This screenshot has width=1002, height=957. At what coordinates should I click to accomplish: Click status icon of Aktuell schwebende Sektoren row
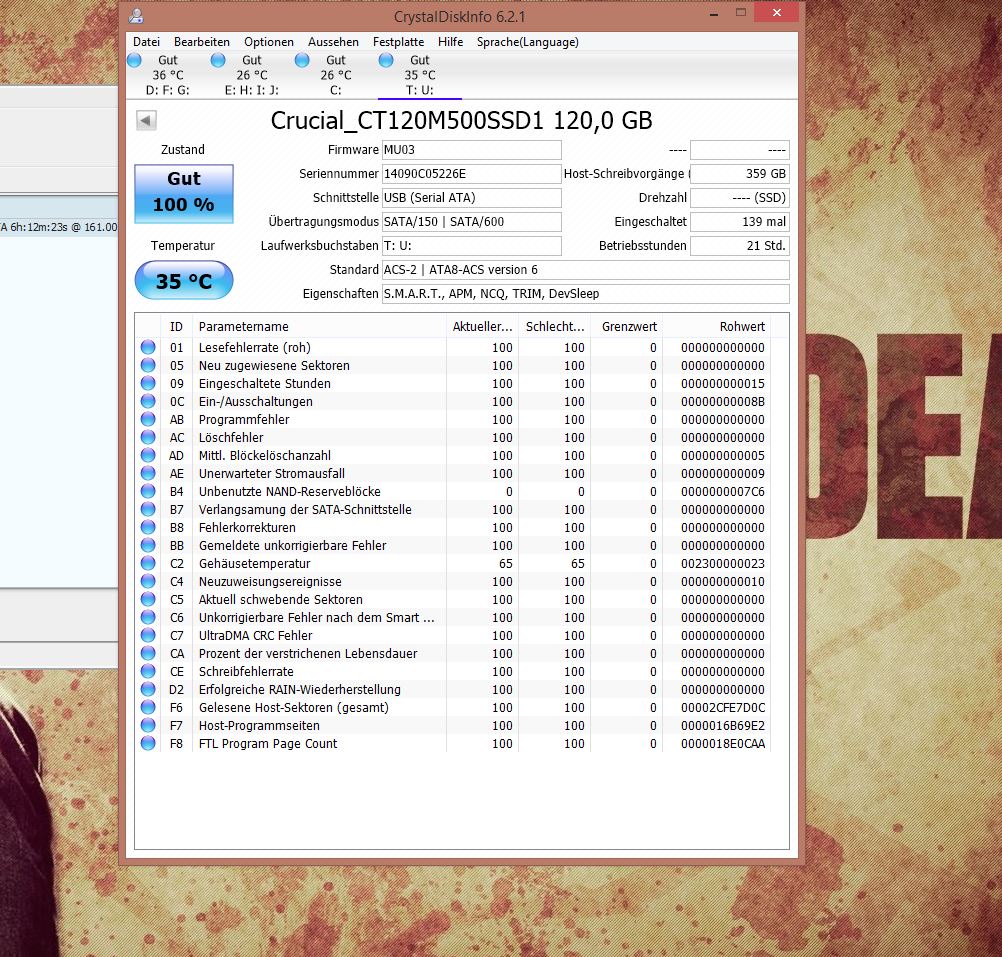(148, 599)
